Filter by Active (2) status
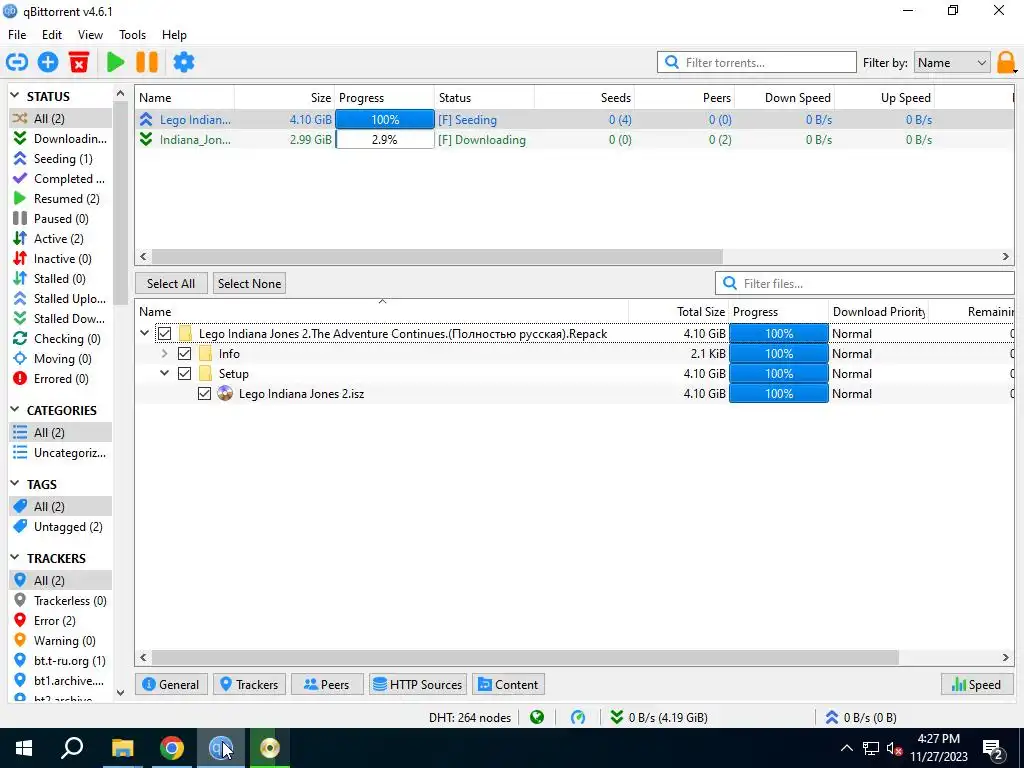1024x768 pixels. (x=60, y=239)
